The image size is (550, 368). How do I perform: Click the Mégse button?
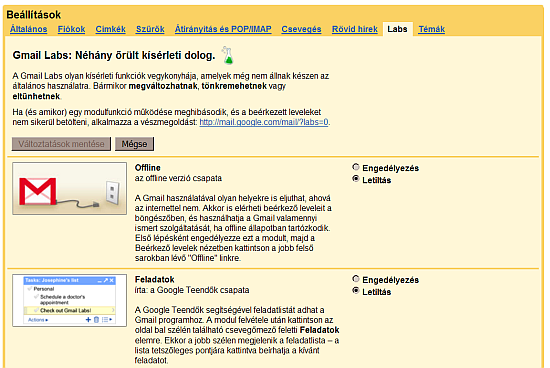134,144
